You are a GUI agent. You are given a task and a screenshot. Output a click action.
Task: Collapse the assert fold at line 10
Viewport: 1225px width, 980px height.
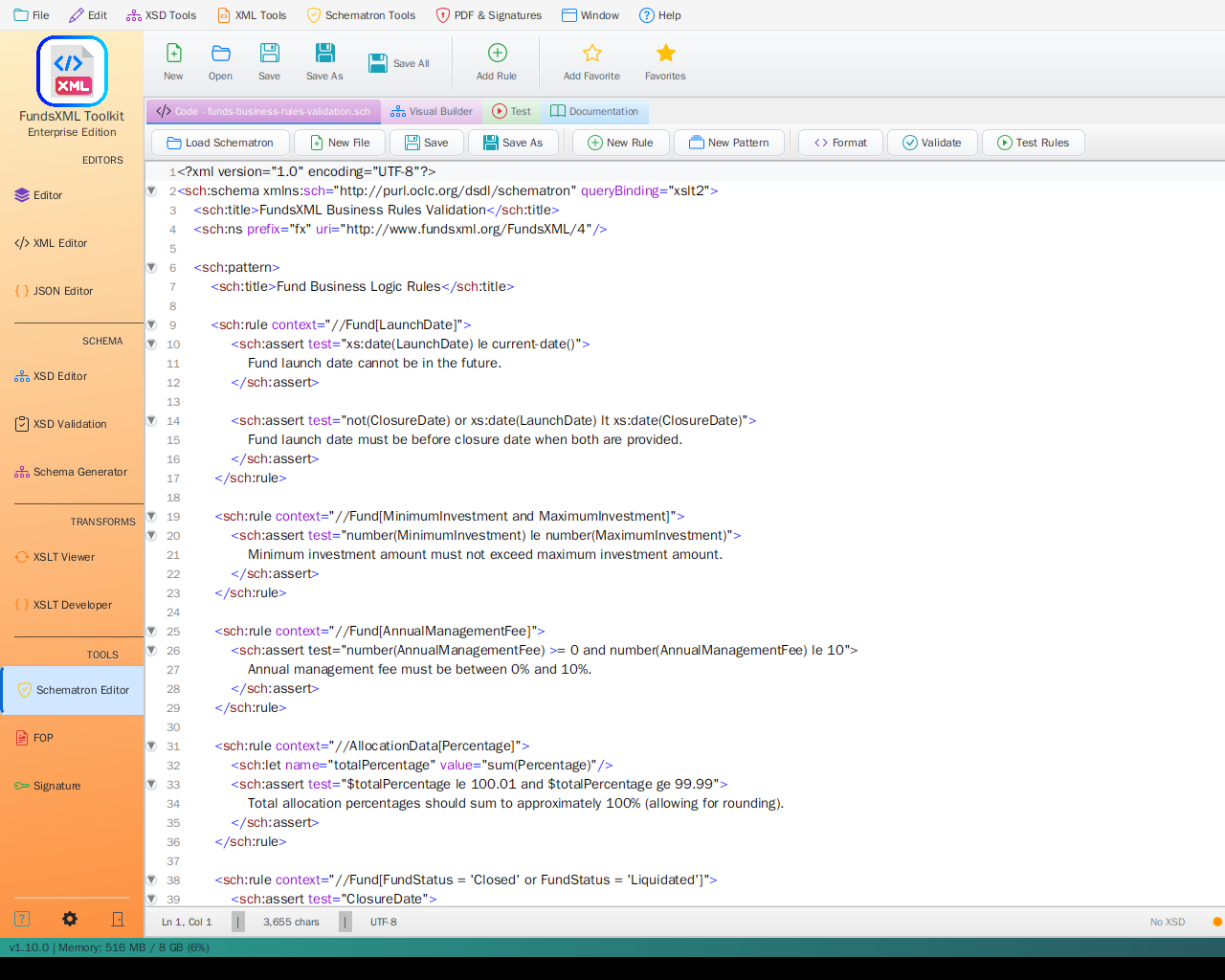pos(151,344)
